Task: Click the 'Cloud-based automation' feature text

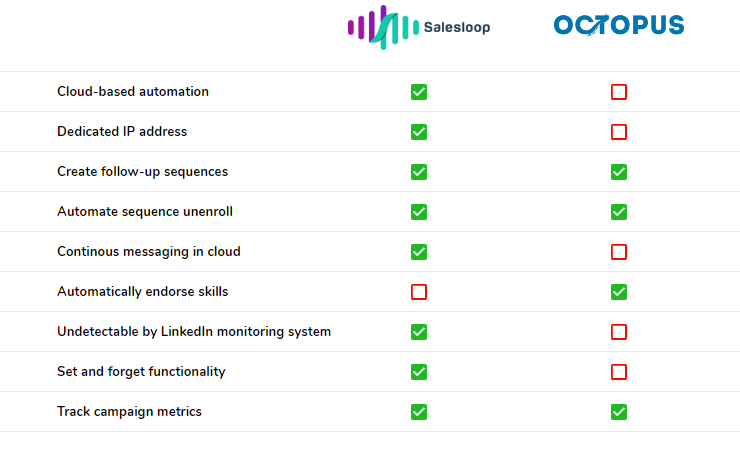Action: pos(133,91)
